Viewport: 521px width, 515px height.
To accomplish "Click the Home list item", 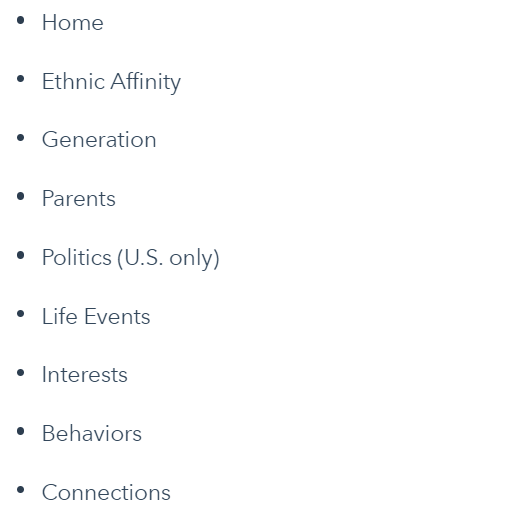I will (73, 23).
